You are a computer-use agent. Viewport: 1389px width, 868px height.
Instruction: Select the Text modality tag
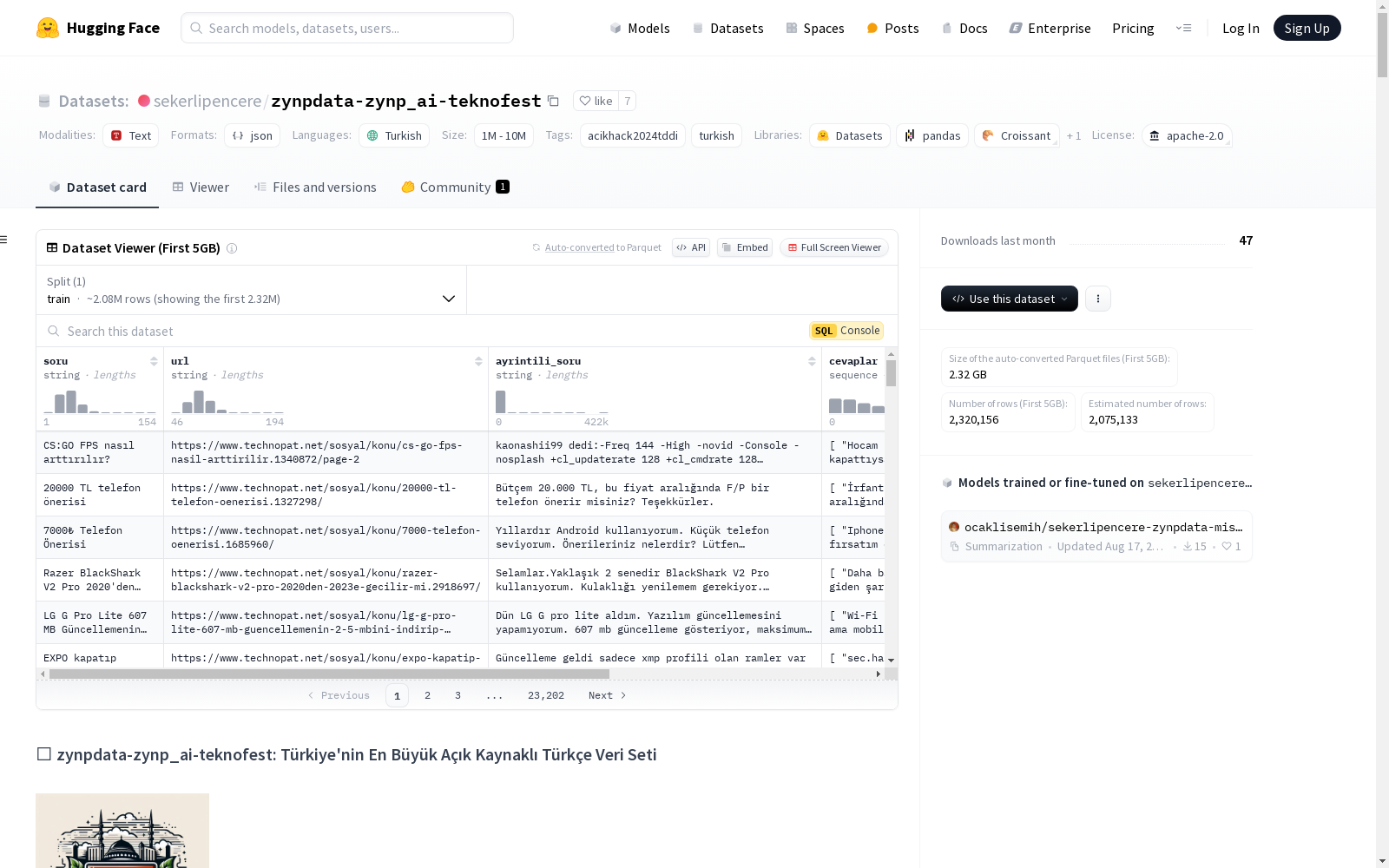coord(131,135)
